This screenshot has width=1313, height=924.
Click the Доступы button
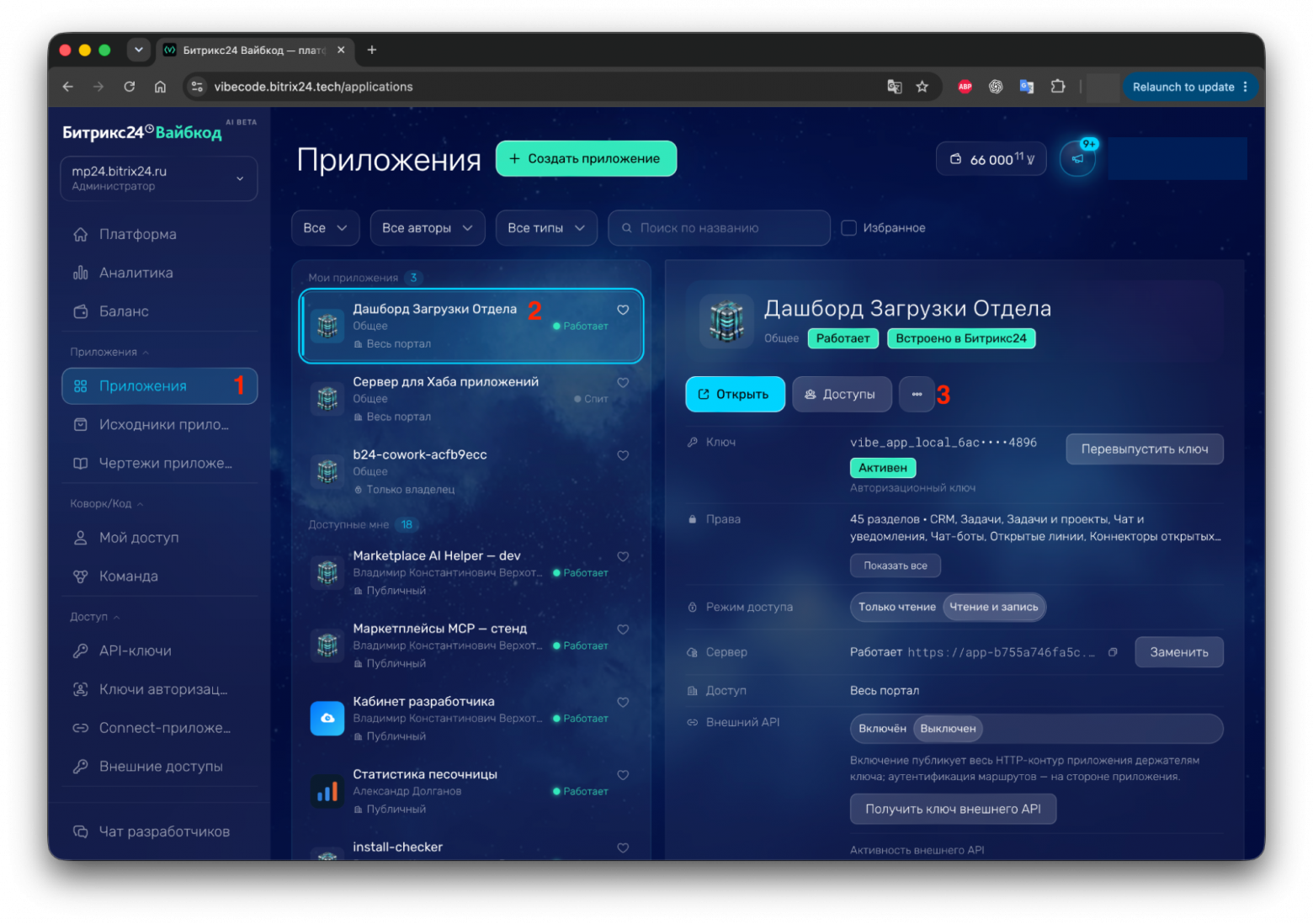(842, 394)
